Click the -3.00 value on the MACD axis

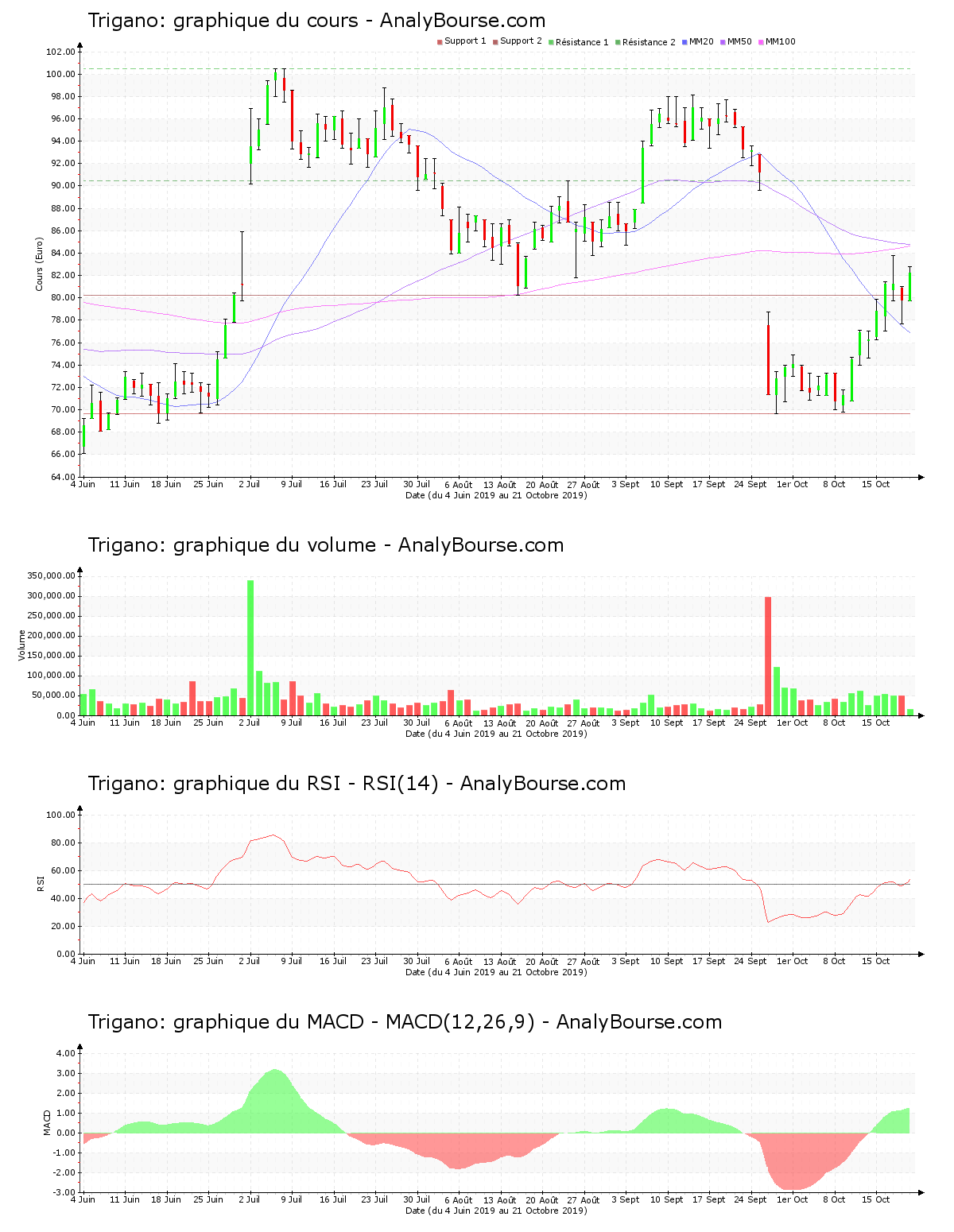point(64,1192)
